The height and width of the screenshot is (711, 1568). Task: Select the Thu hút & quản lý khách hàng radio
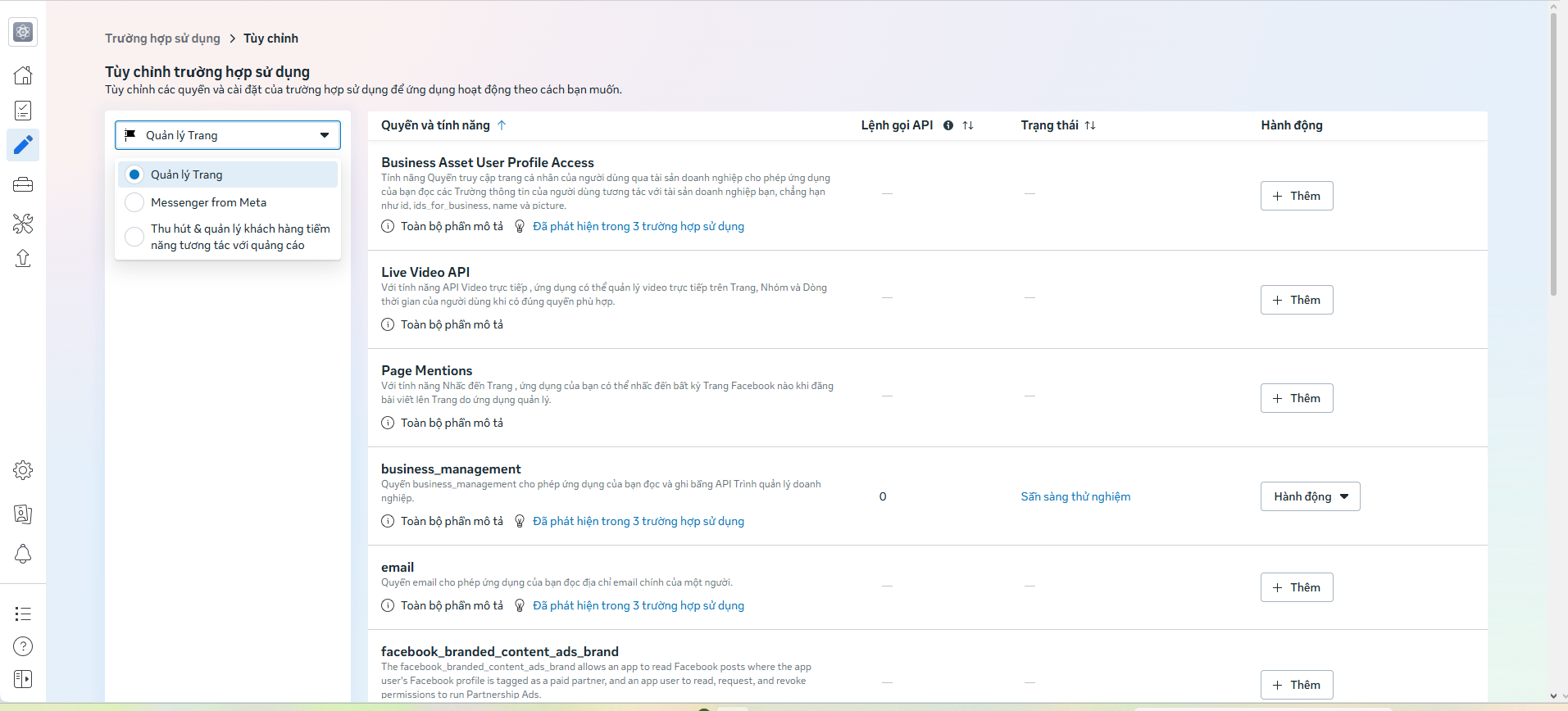(x=134, y=237)
